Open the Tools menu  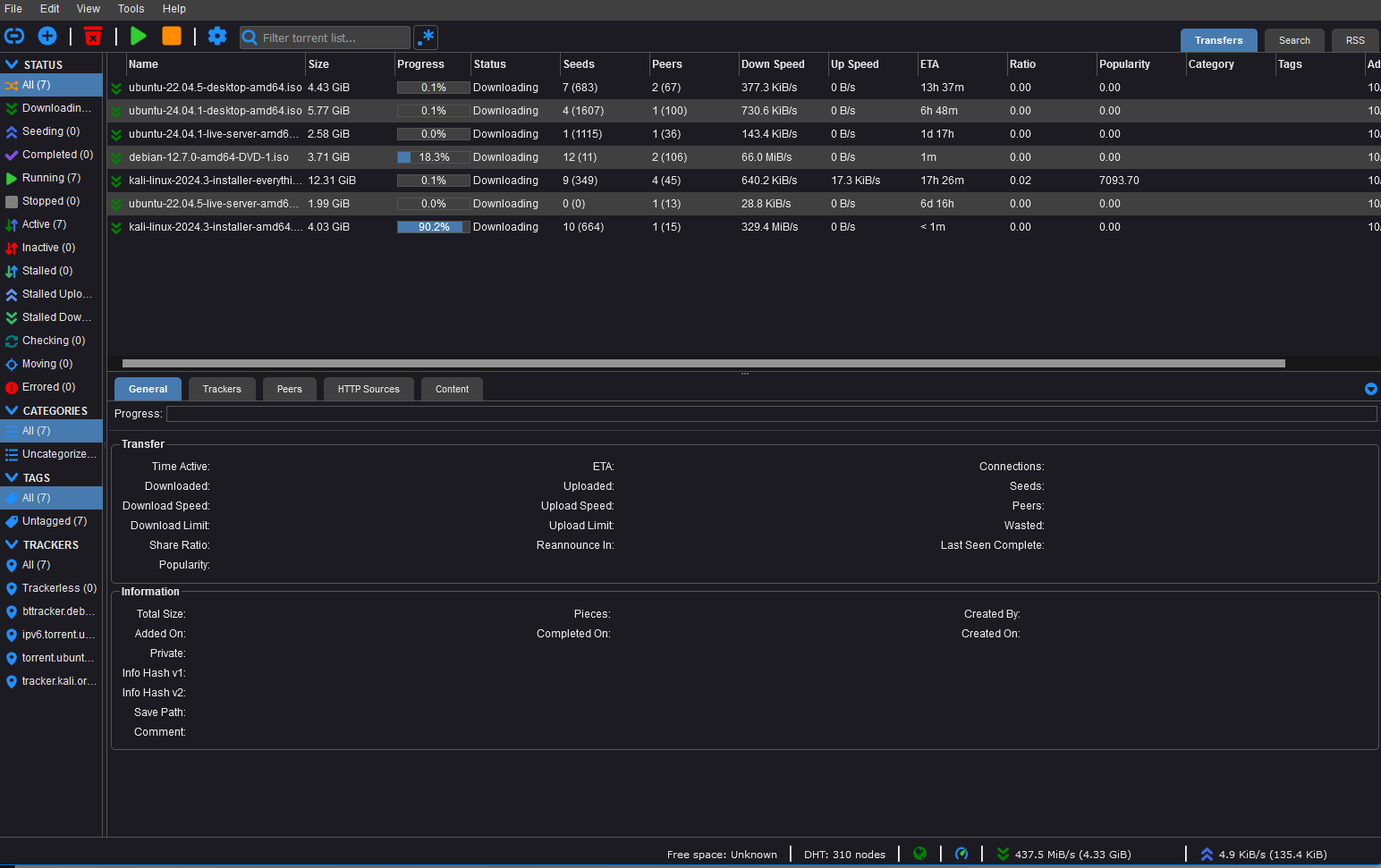point(131,9)
